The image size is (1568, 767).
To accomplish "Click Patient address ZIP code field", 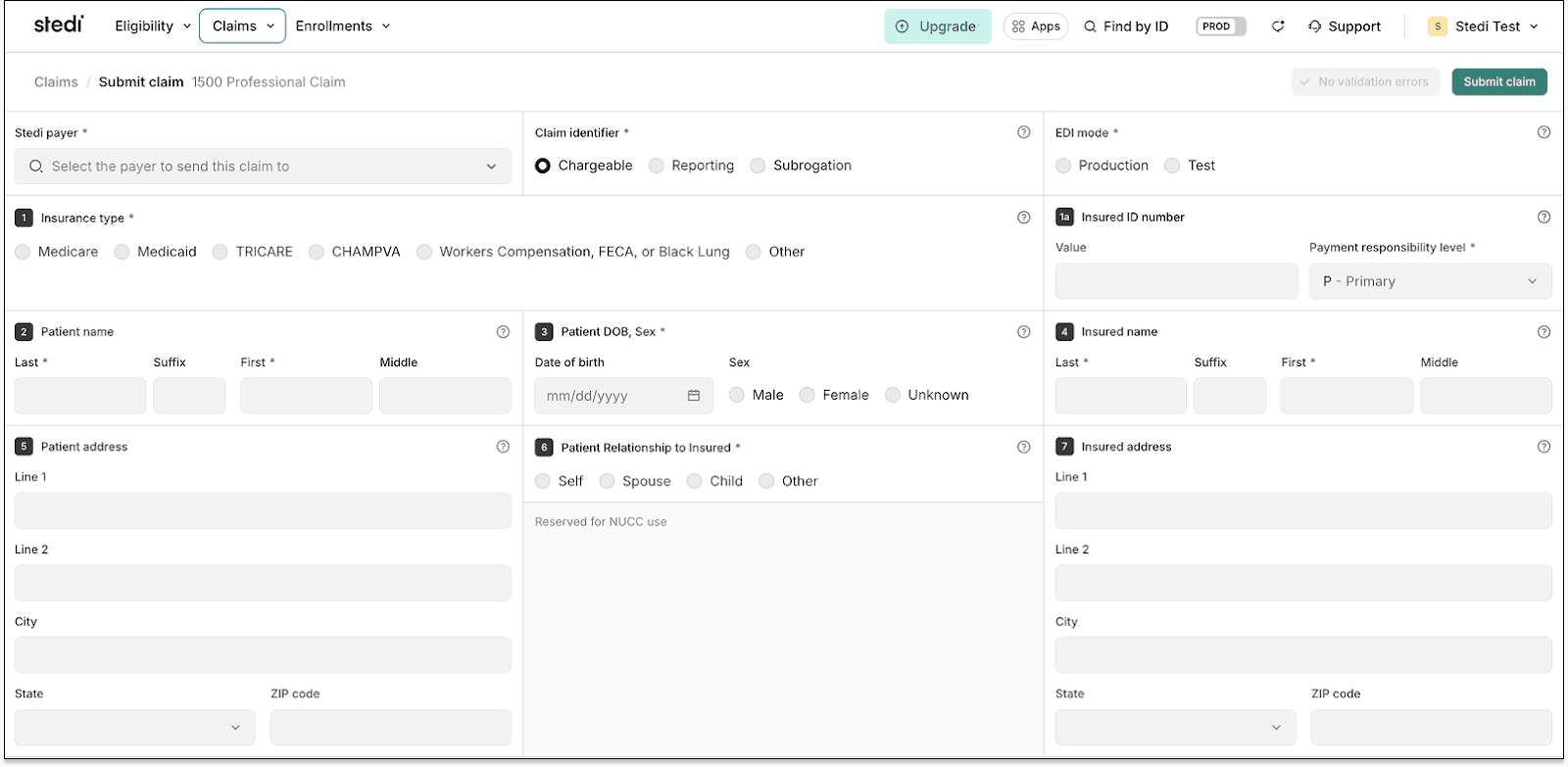I will click(x=391, y=727).
